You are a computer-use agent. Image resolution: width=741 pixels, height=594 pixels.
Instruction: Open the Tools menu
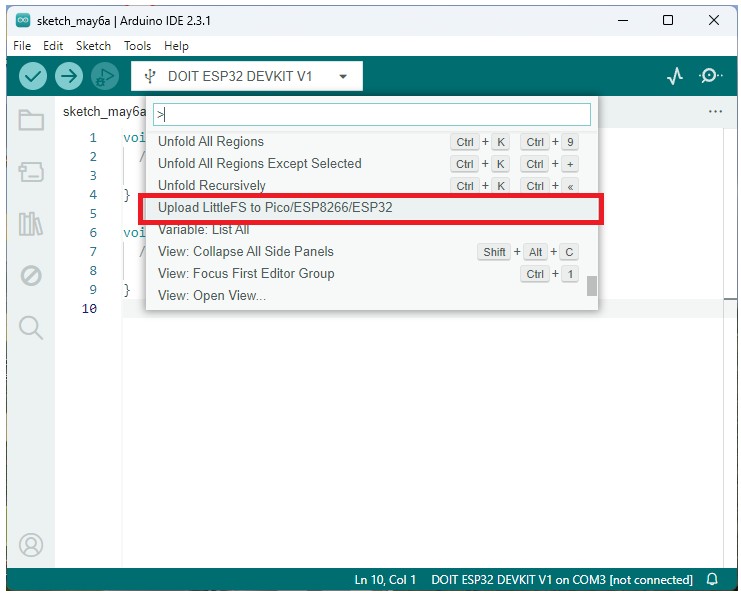137,46
